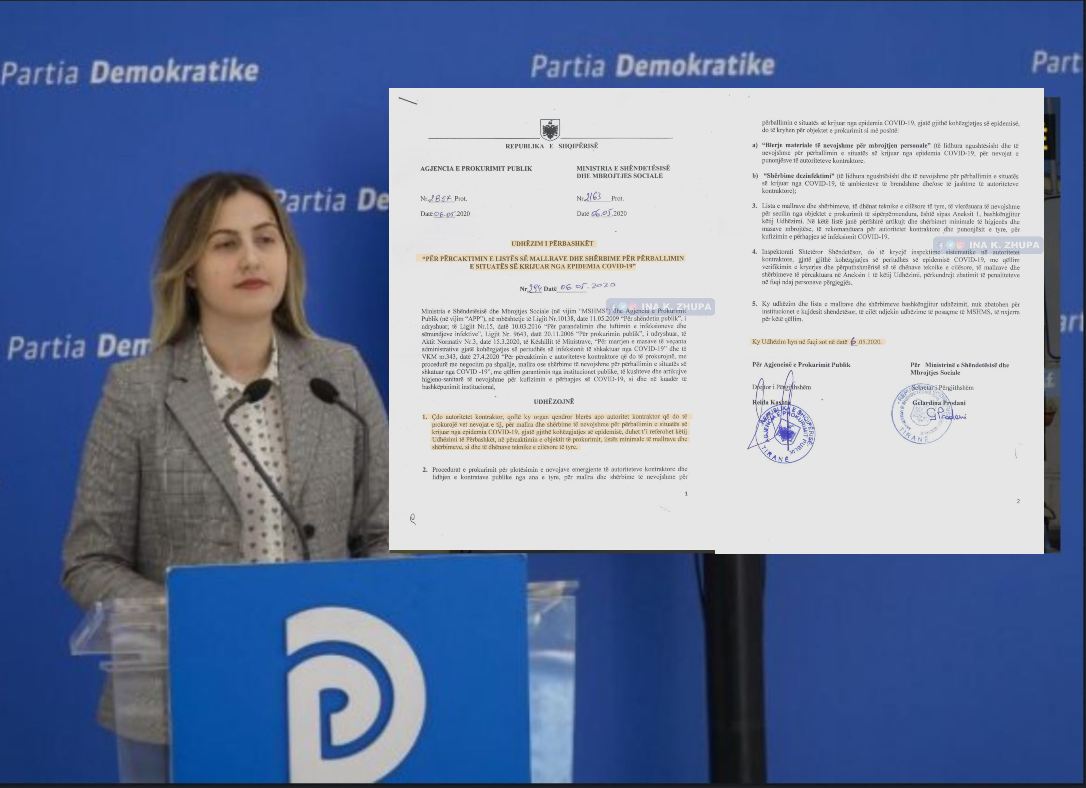Click "Për Ministrinë e Shëndetësisë dhe Mbrojtjes Sociale"
1086x788 pixels.
[959, 368]
